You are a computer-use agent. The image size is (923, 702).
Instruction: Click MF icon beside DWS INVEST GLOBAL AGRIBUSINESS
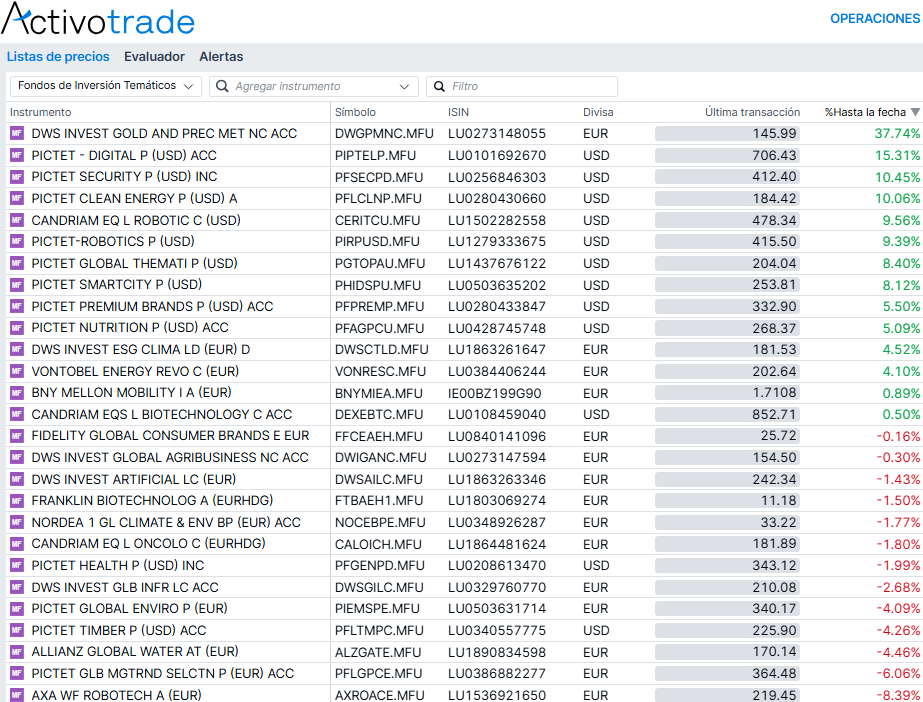pos(16,457)
